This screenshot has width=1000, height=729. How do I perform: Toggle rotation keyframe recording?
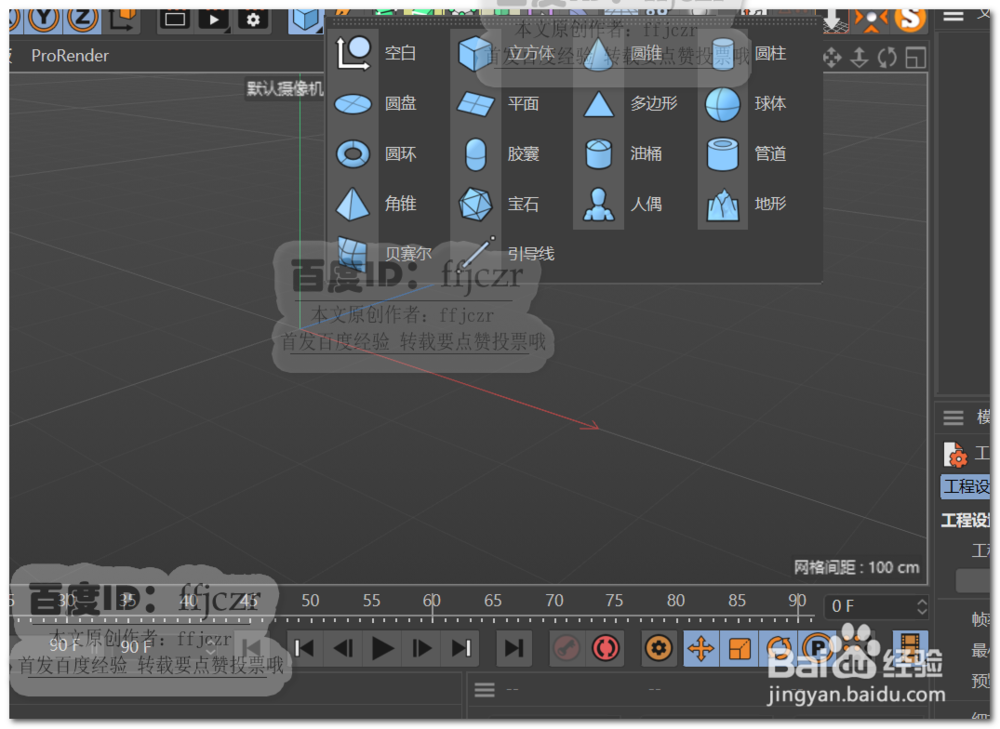(x=777, y=649)
